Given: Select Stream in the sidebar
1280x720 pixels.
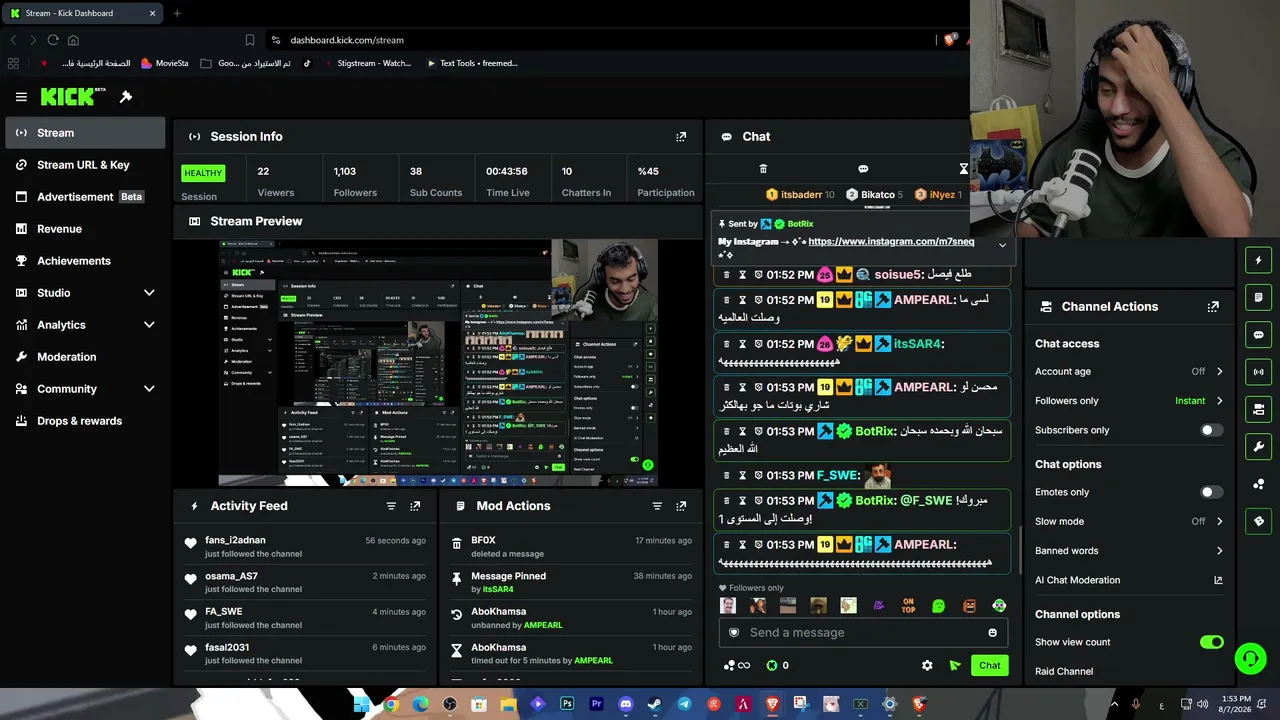Looking at the screenshot, I should (x=85, y=133).
